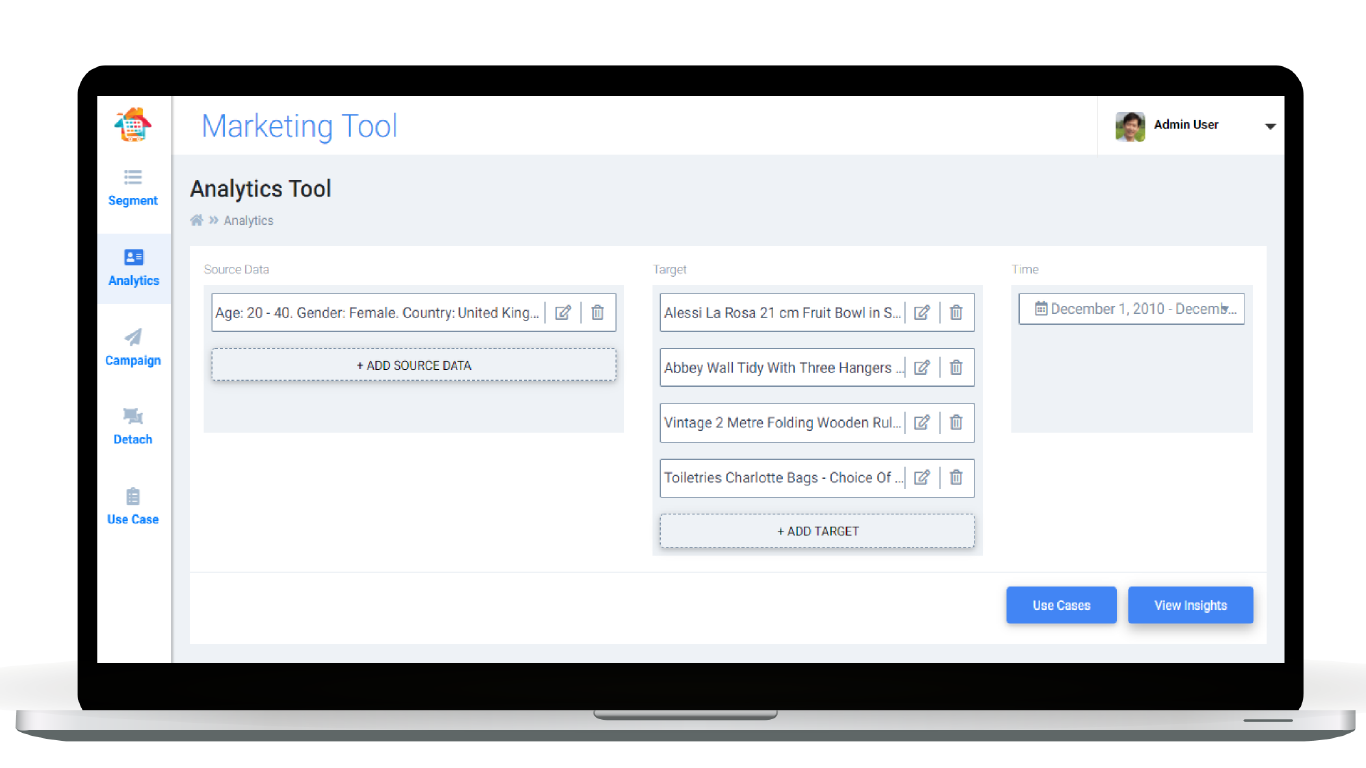Select the Analytics card icon in sidebar
Viewport: 1366px width, 768px height.
133,257
